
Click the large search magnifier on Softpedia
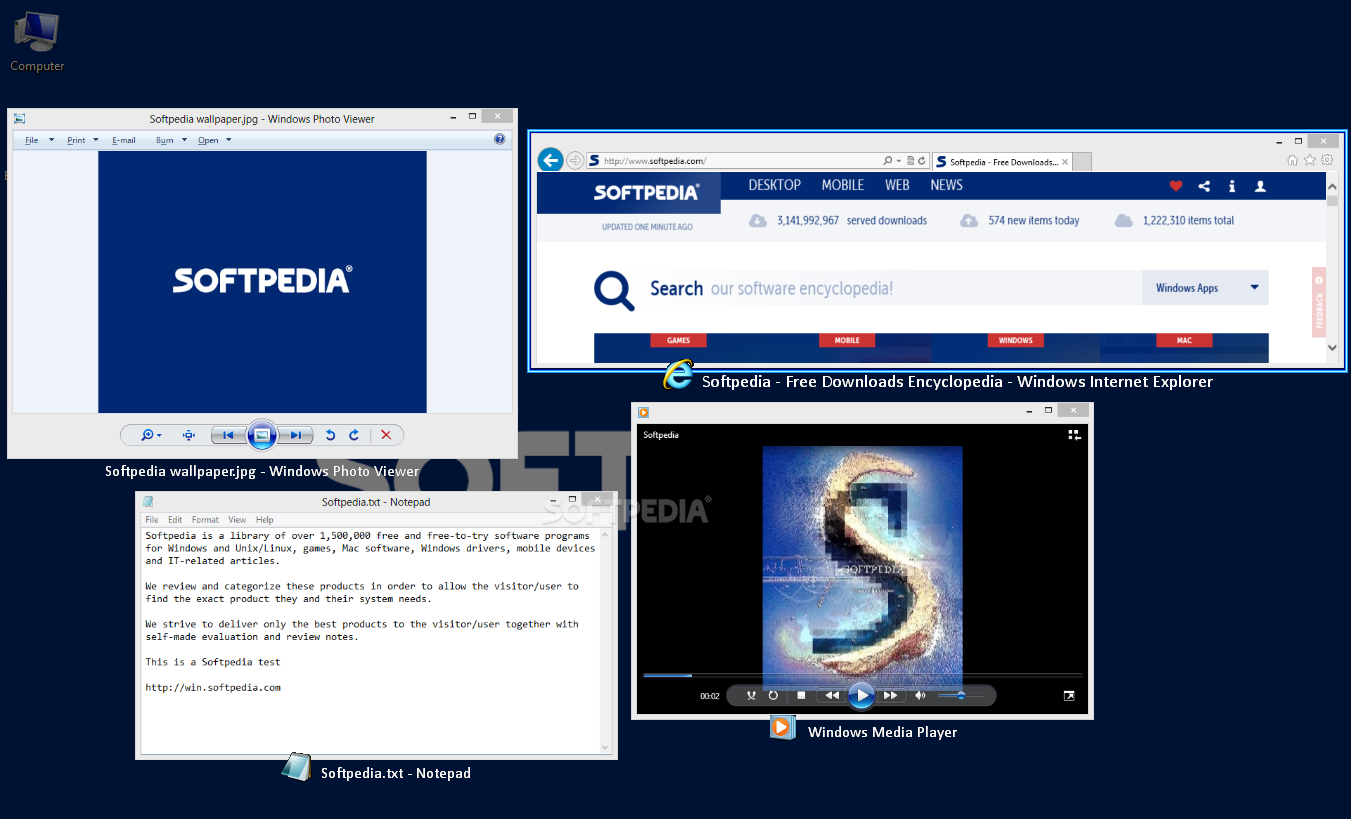point(614,291)
